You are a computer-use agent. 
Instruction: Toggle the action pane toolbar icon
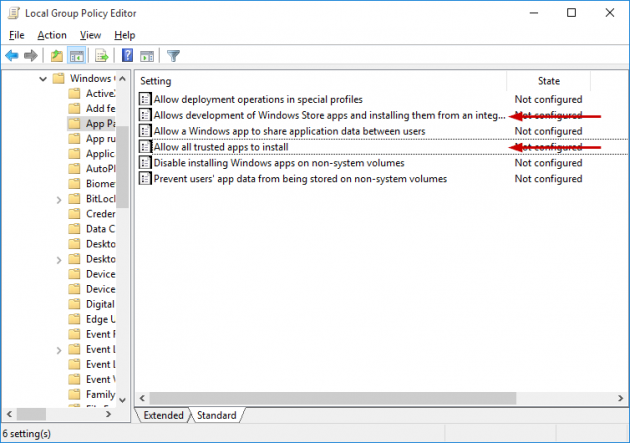(147, 56)
